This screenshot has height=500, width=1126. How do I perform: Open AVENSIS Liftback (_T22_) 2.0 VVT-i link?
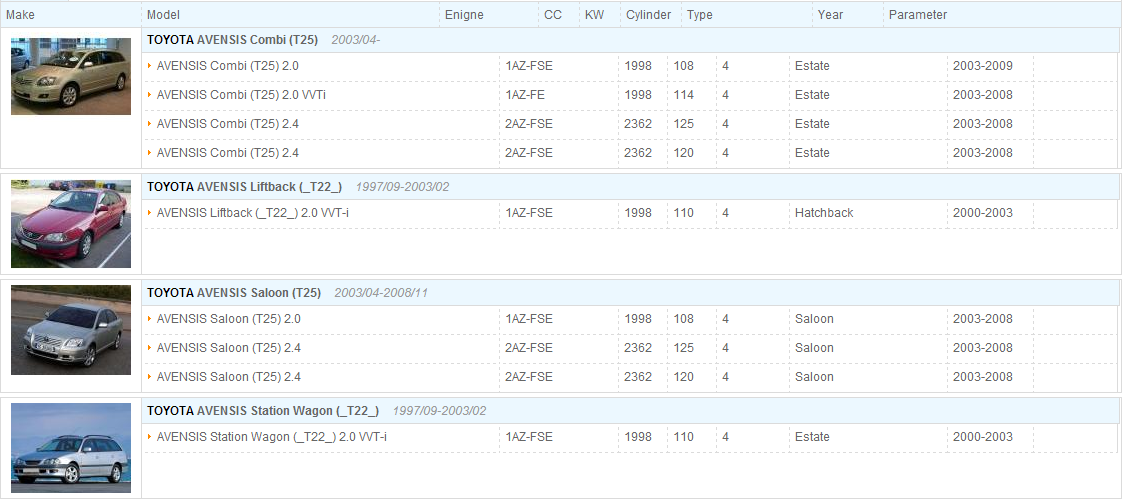(x=253, y=213)
